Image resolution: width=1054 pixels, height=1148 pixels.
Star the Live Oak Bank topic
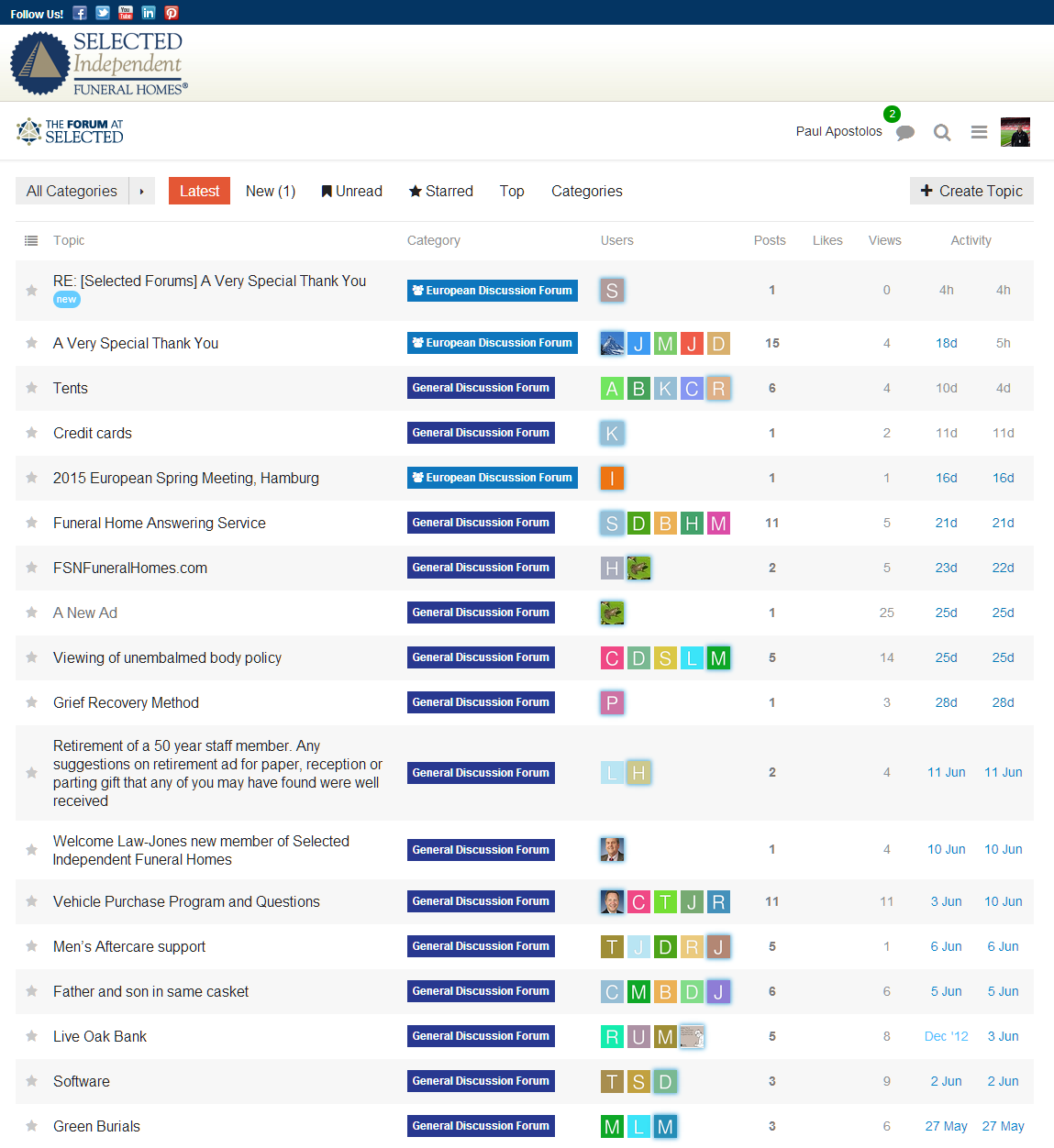tap(31, 1036)
